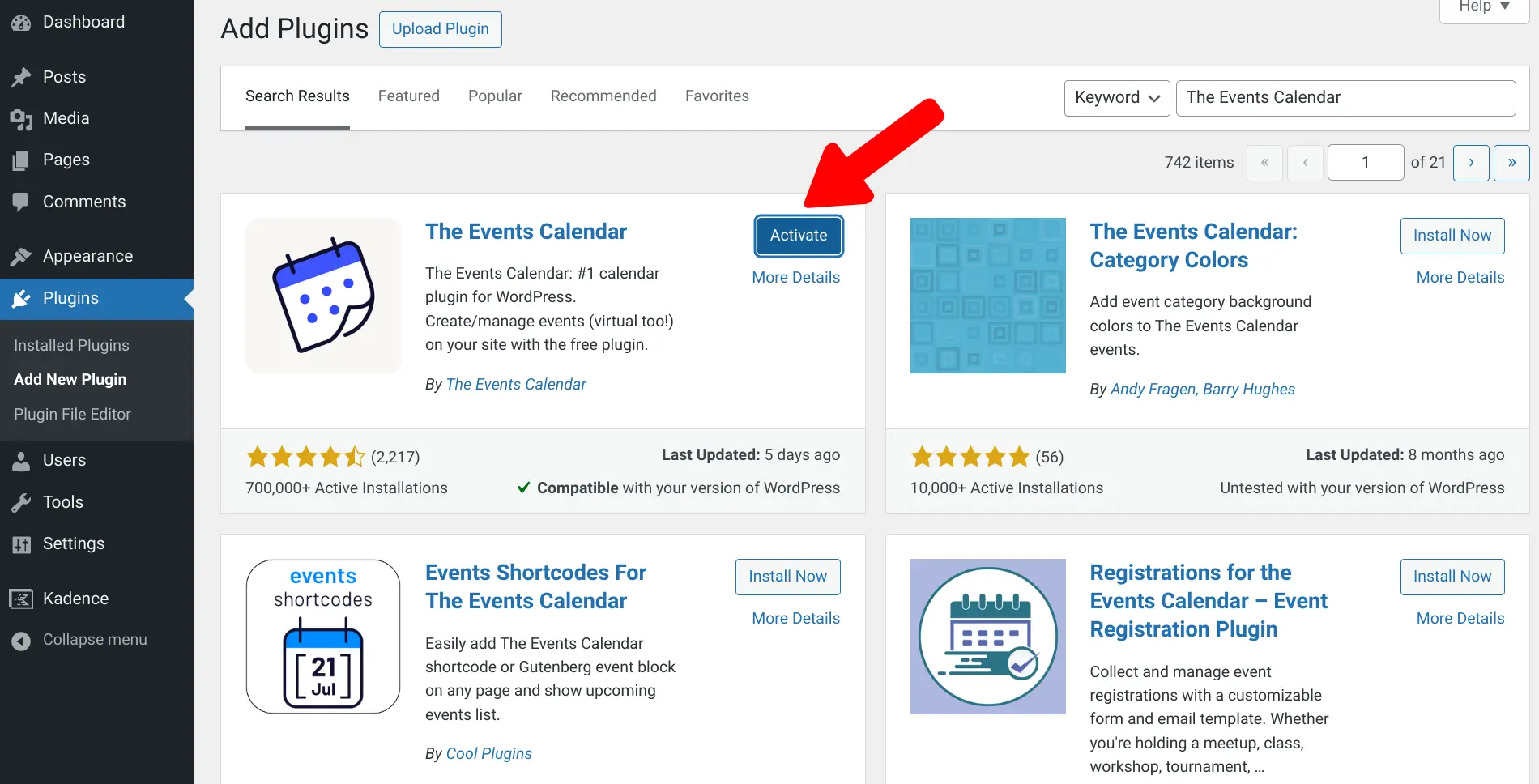
Task: Switch to Recommended tab
Action: 603,96
